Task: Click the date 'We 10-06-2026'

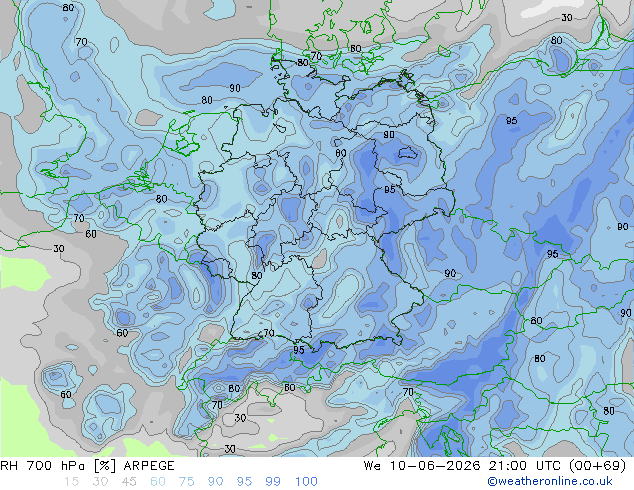Action: pos(422,466)
